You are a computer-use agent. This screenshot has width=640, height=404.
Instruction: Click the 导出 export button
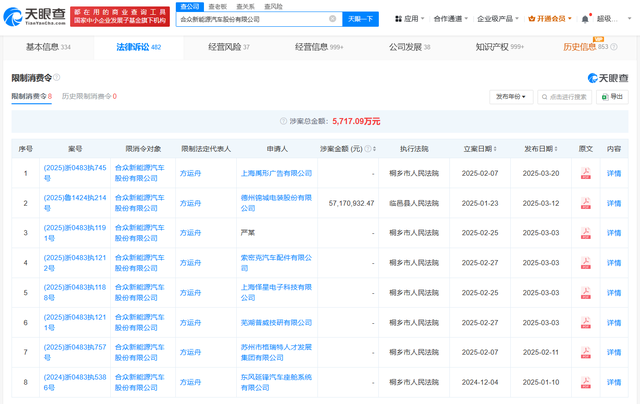(x=612, y=97)
